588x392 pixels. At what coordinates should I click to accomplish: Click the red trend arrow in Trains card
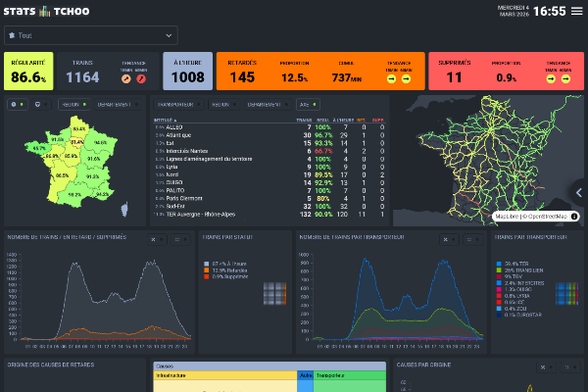click(141, 79)
